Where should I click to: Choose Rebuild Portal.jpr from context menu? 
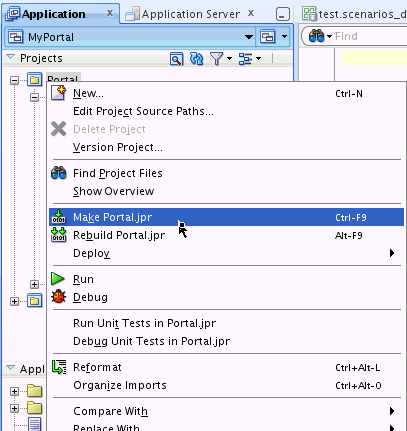(x=226, y=235)
